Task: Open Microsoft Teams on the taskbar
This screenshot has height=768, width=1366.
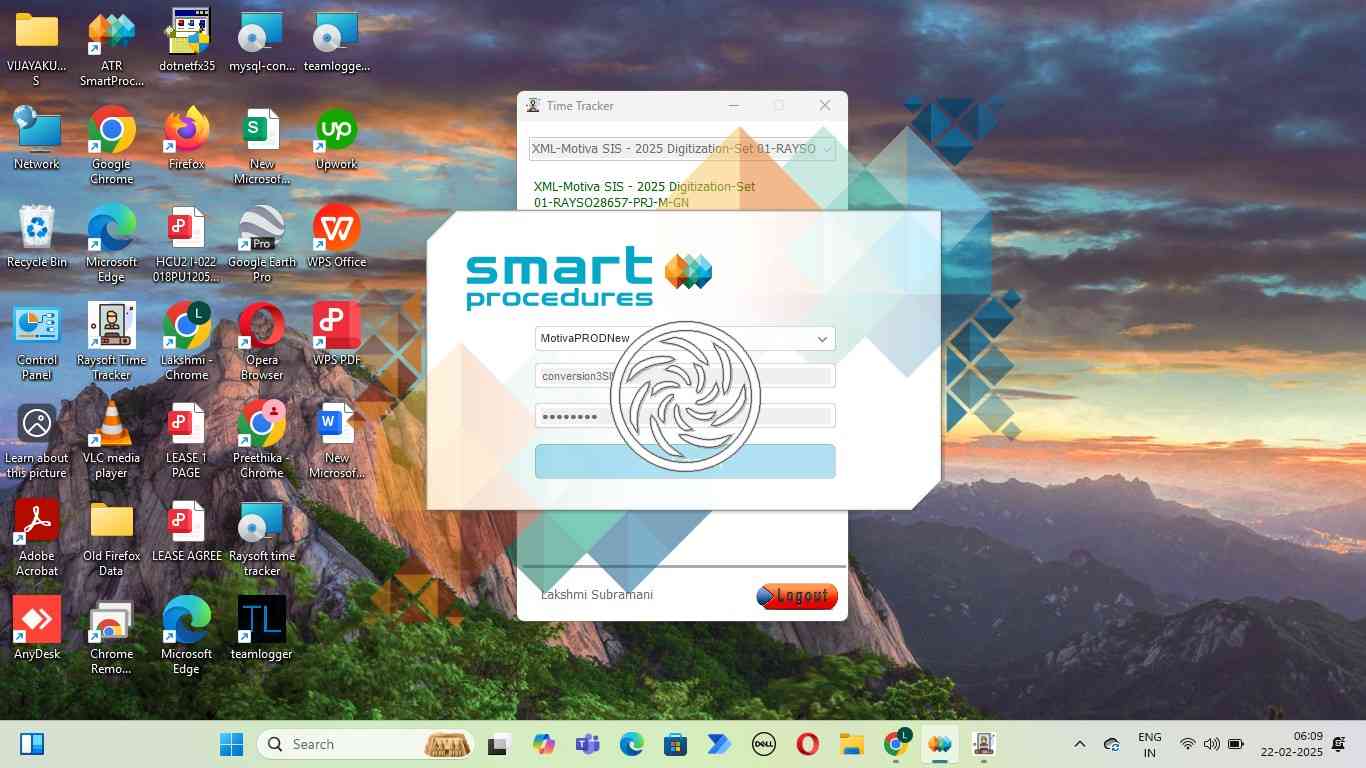Action: tap(587, 744)
